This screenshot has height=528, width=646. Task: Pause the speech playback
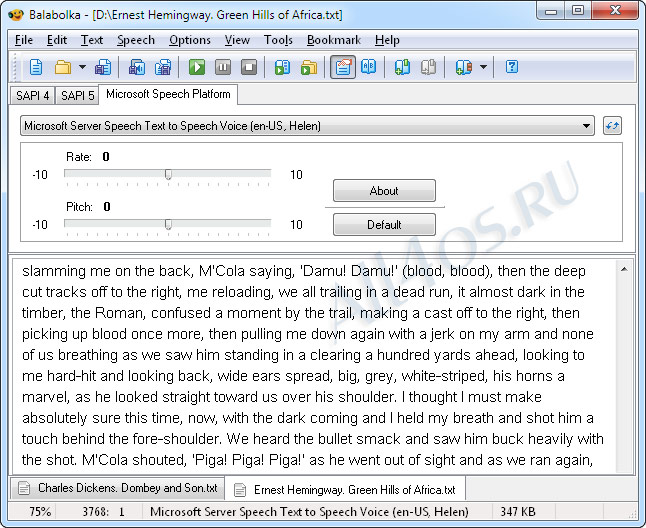point(223,67)
